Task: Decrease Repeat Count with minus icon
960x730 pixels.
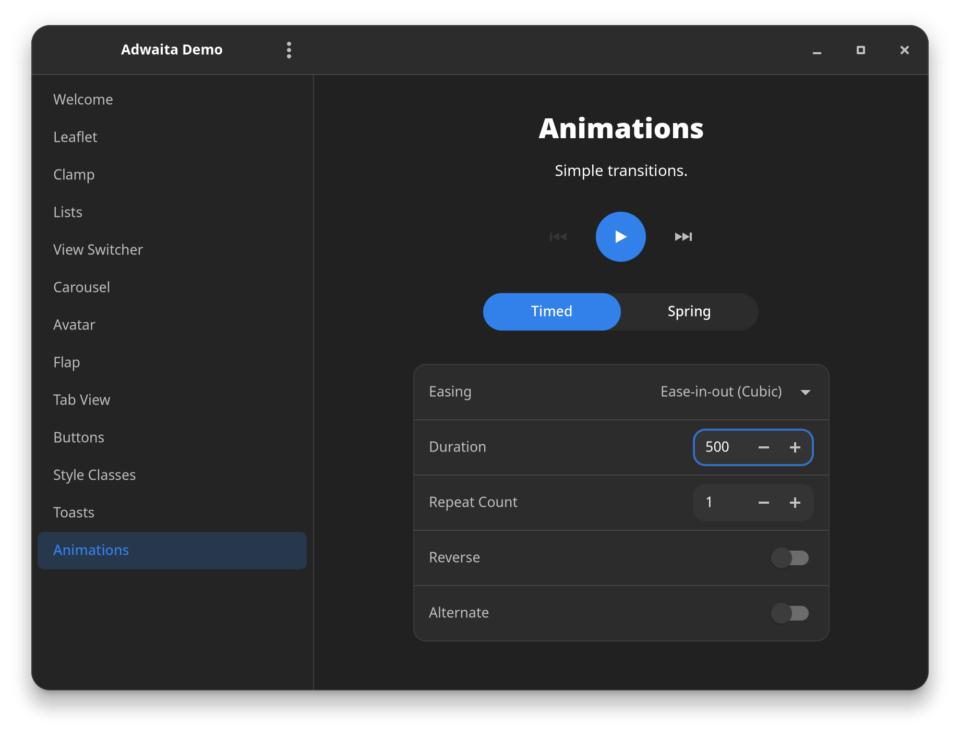Action: click(x=764, y=502)
